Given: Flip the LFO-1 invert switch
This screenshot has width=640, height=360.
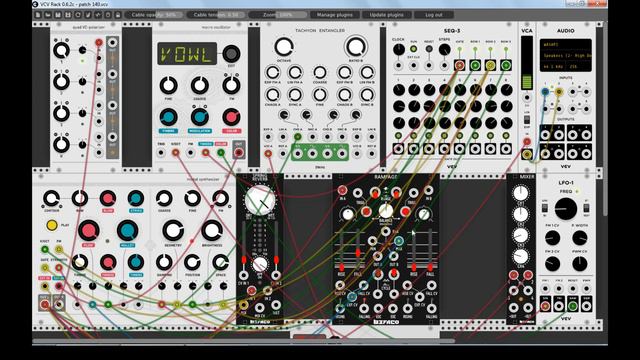Looking at the screenshot, I should 587,208.
